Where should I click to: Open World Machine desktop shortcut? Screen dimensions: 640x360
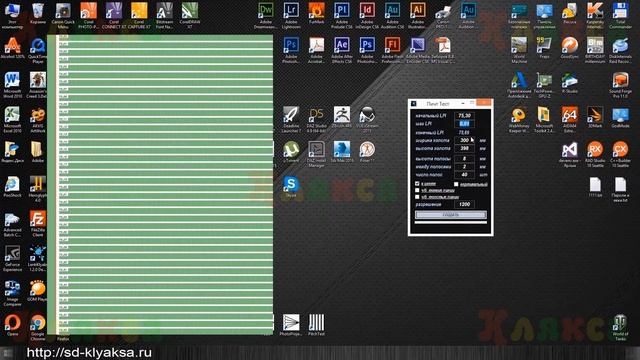(x=519, y=50)
